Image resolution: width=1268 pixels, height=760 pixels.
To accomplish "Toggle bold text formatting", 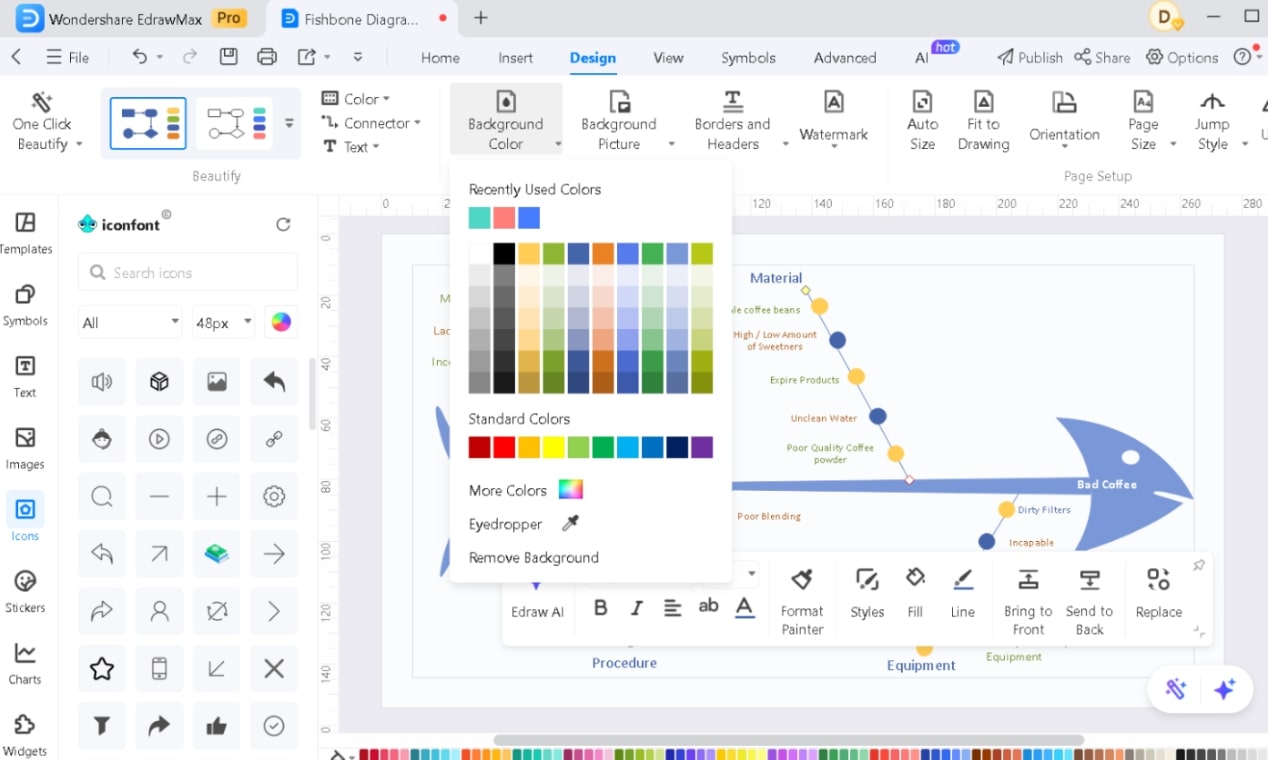I will tap(600, 608).
